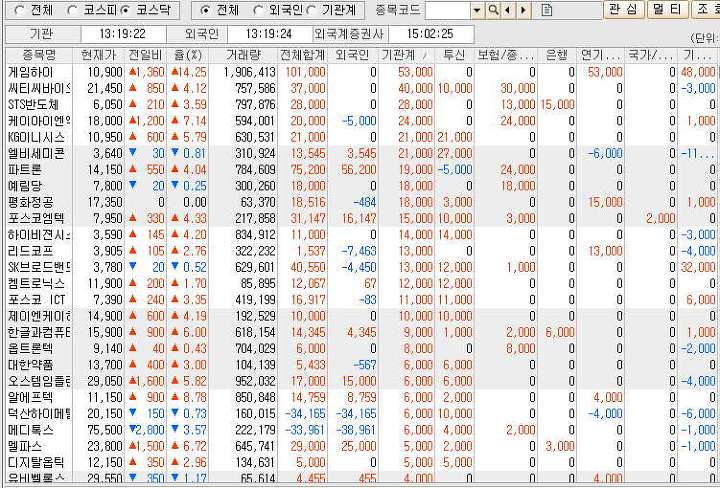Select the 메디톡스 stock row

[363, 430]
